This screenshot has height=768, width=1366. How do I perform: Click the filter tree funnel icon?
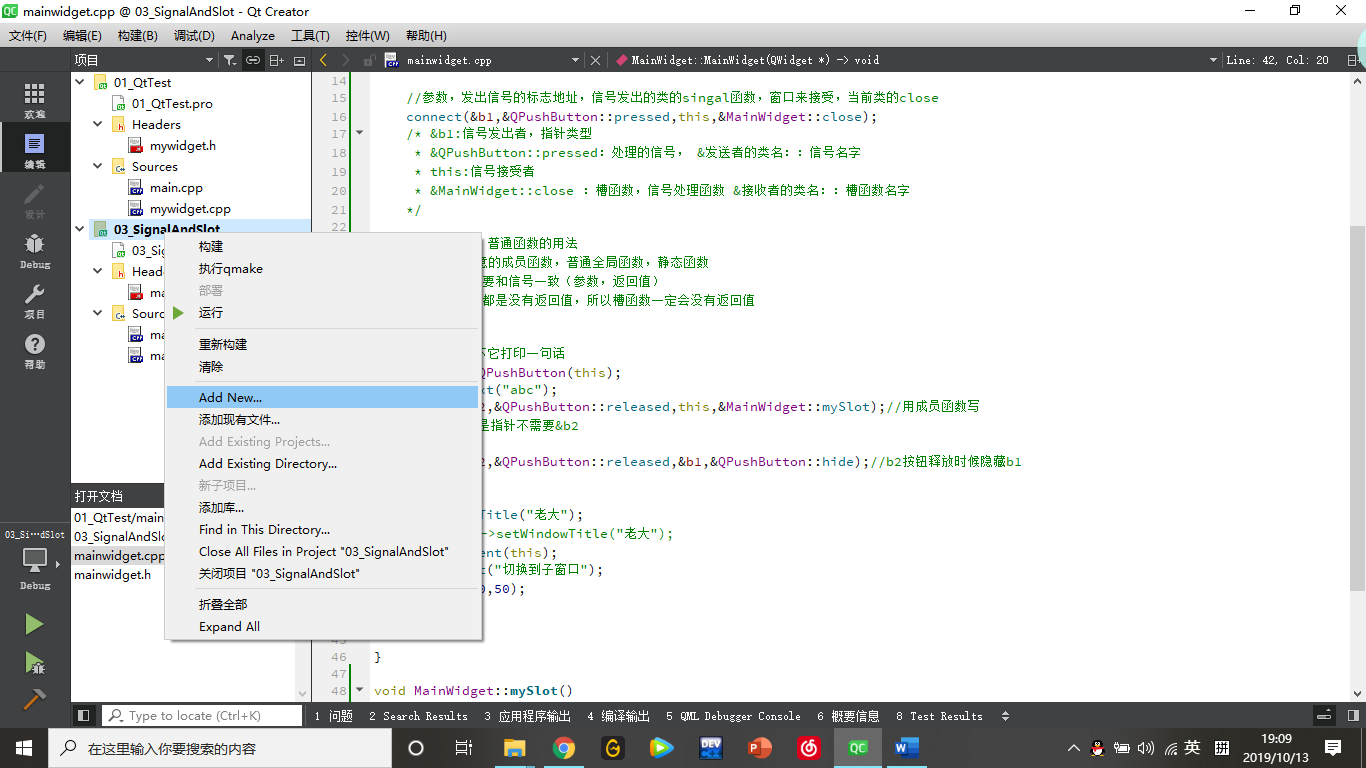(x=230, y=60)
